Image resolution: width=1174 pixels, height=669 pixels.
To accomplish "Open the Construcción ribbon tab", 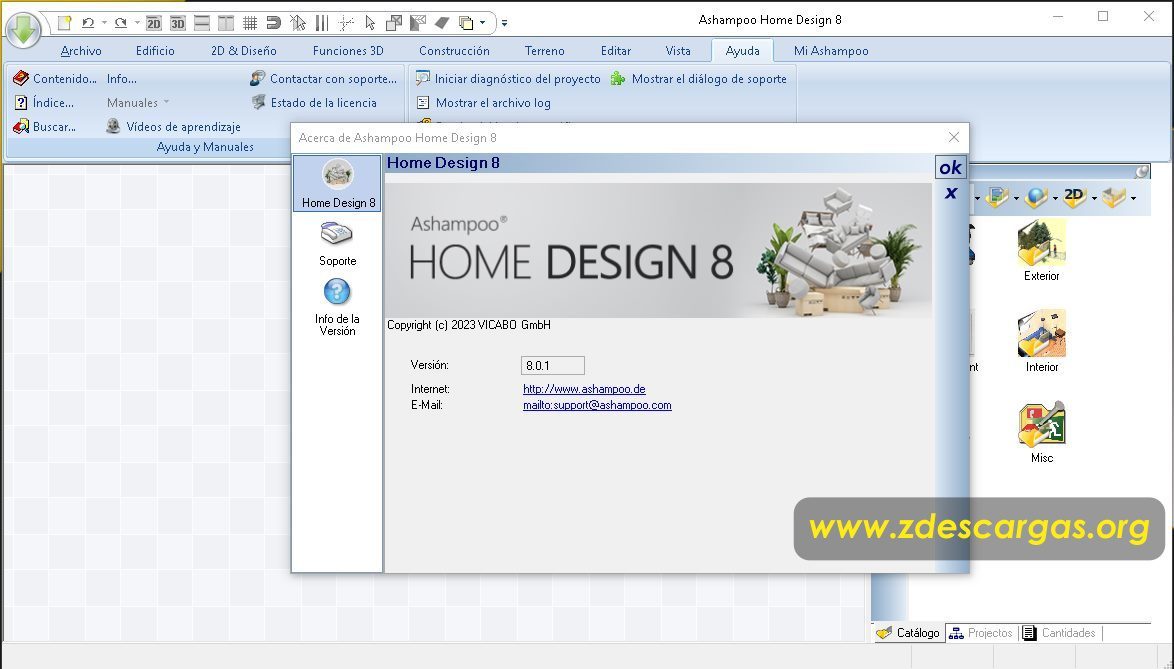I will (x=454, y=51).
